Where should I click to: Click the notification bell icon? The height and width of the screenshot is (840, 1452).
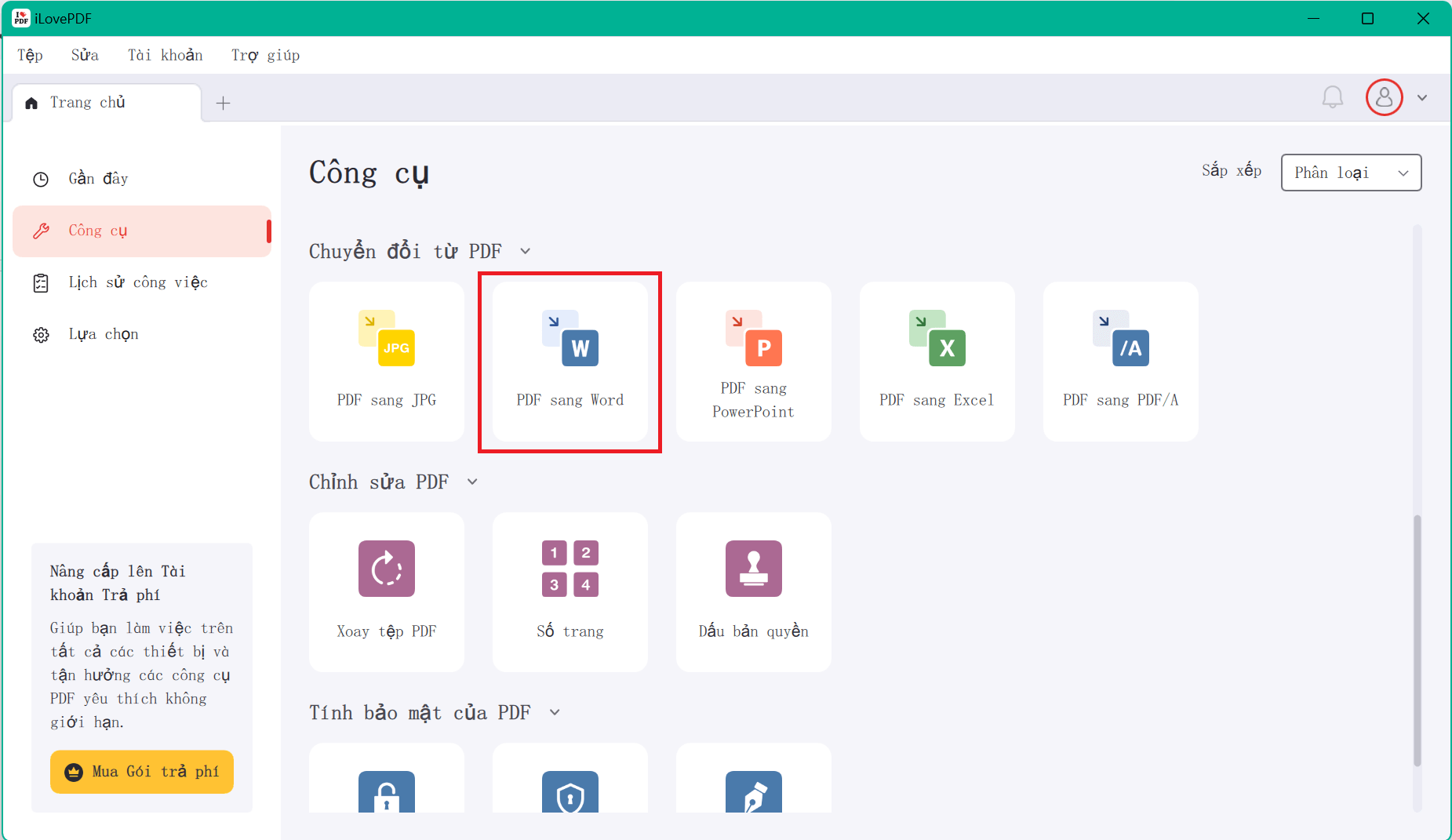1333,97
